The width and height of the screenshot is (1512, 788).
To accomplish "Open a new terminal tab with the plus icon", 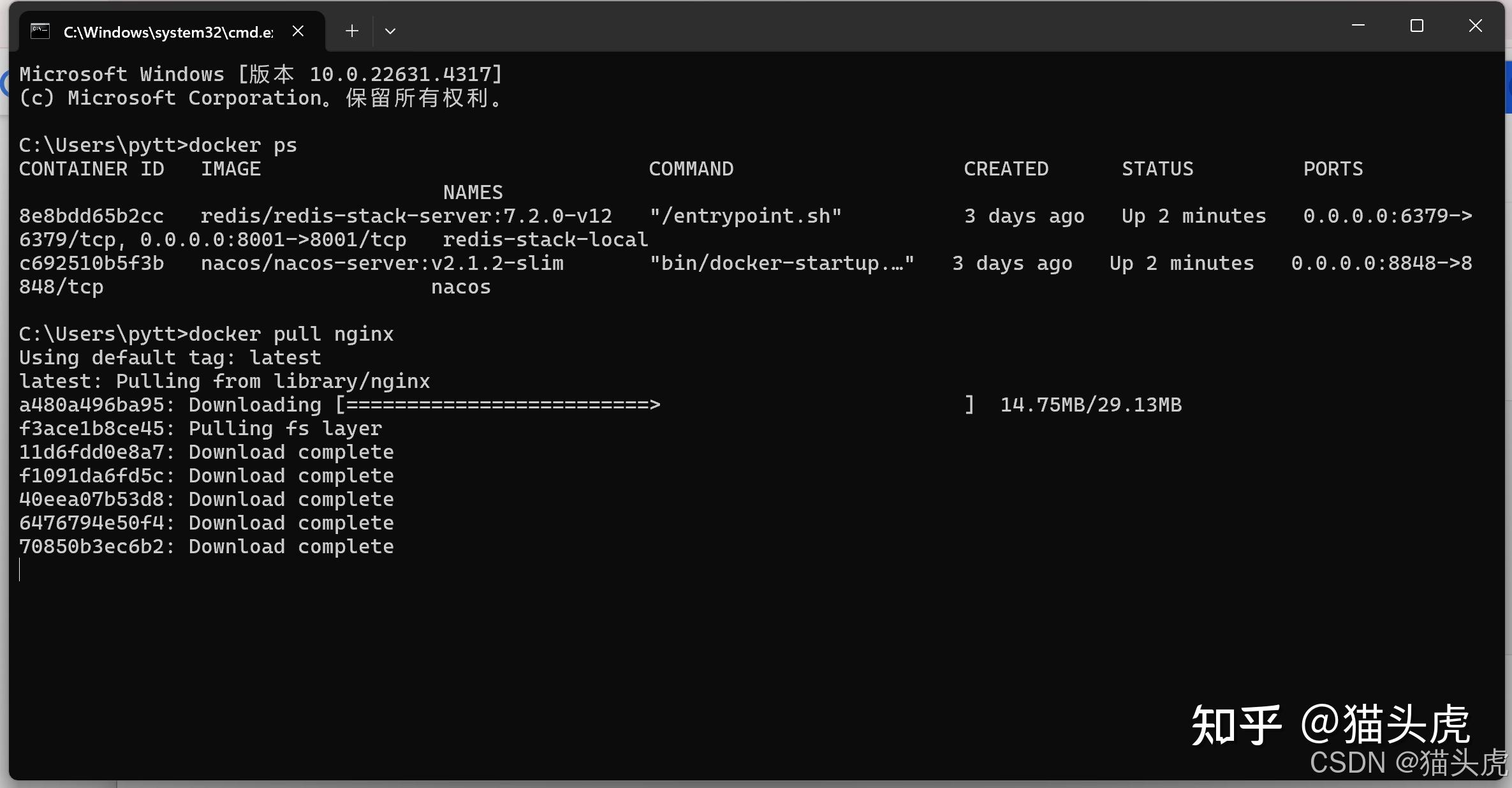I will point(351,31).
